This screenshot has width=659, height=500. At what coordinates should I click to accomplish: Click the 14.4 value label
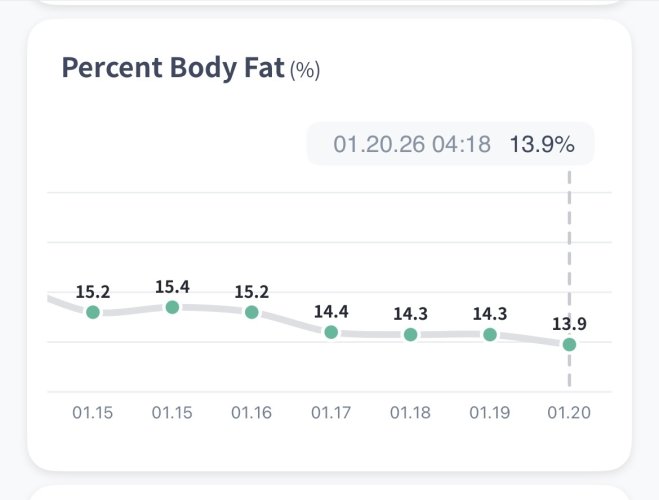(331, 311)
